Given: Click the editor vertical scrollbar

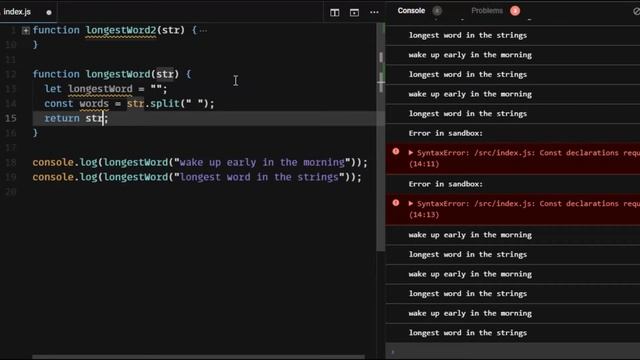Looking at the screenshot, I should (x=380, y=137).
